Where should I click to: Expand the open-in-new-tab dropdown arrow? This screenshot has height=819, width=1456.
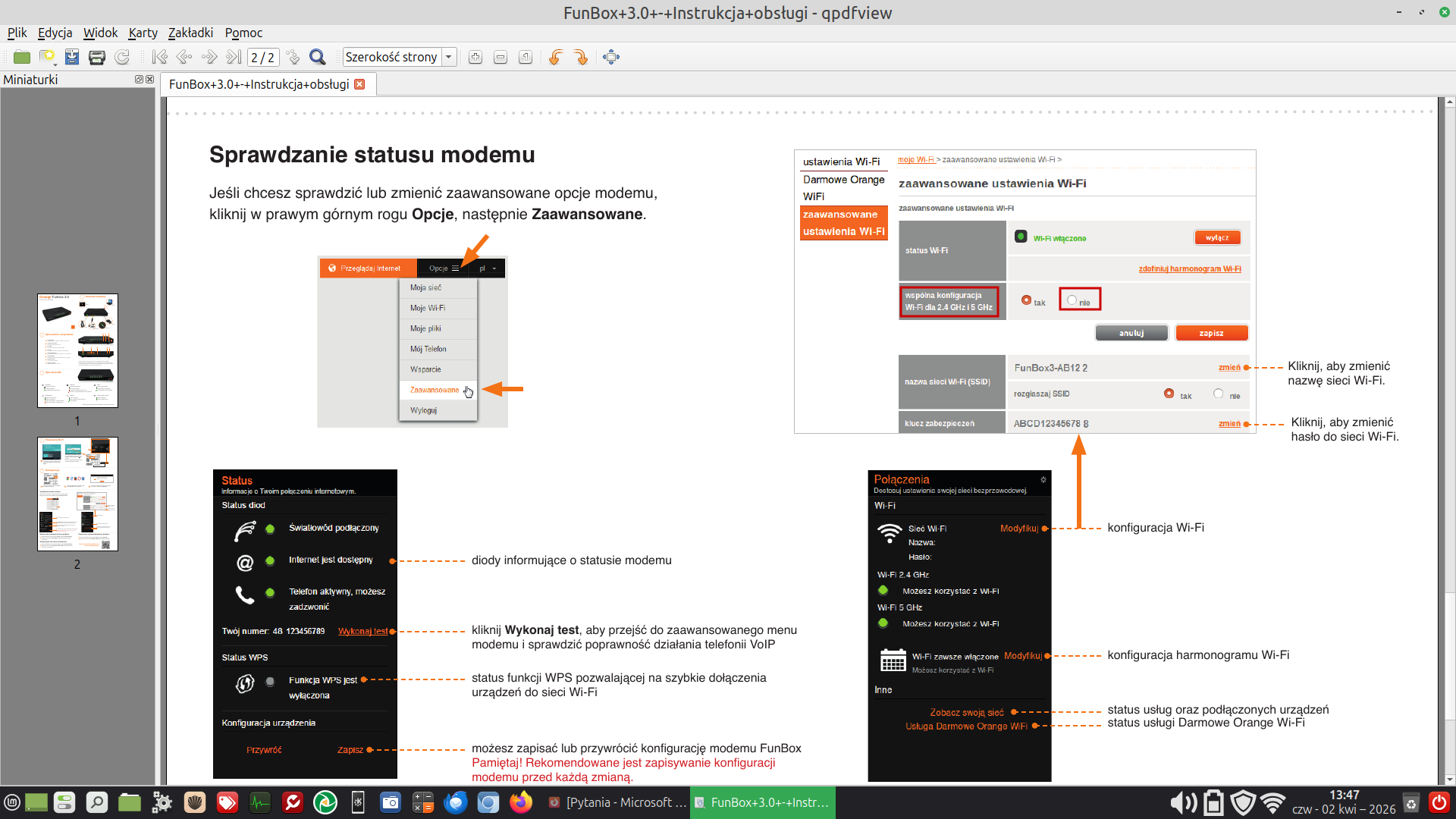[55, 64]
